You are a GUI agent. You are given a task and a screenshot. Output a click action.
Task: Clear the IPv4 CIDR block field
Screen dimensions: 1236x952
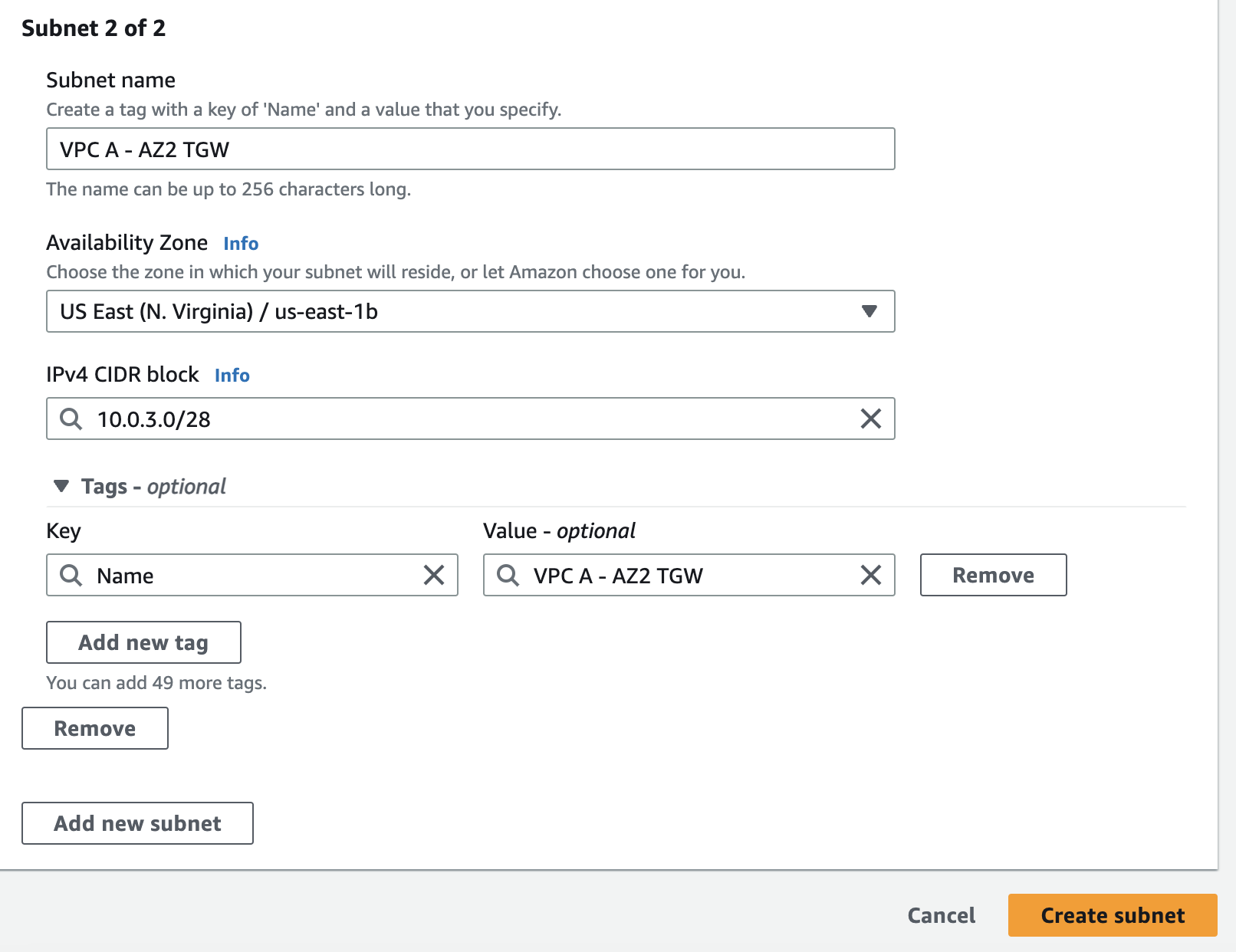tap(870, 419)
